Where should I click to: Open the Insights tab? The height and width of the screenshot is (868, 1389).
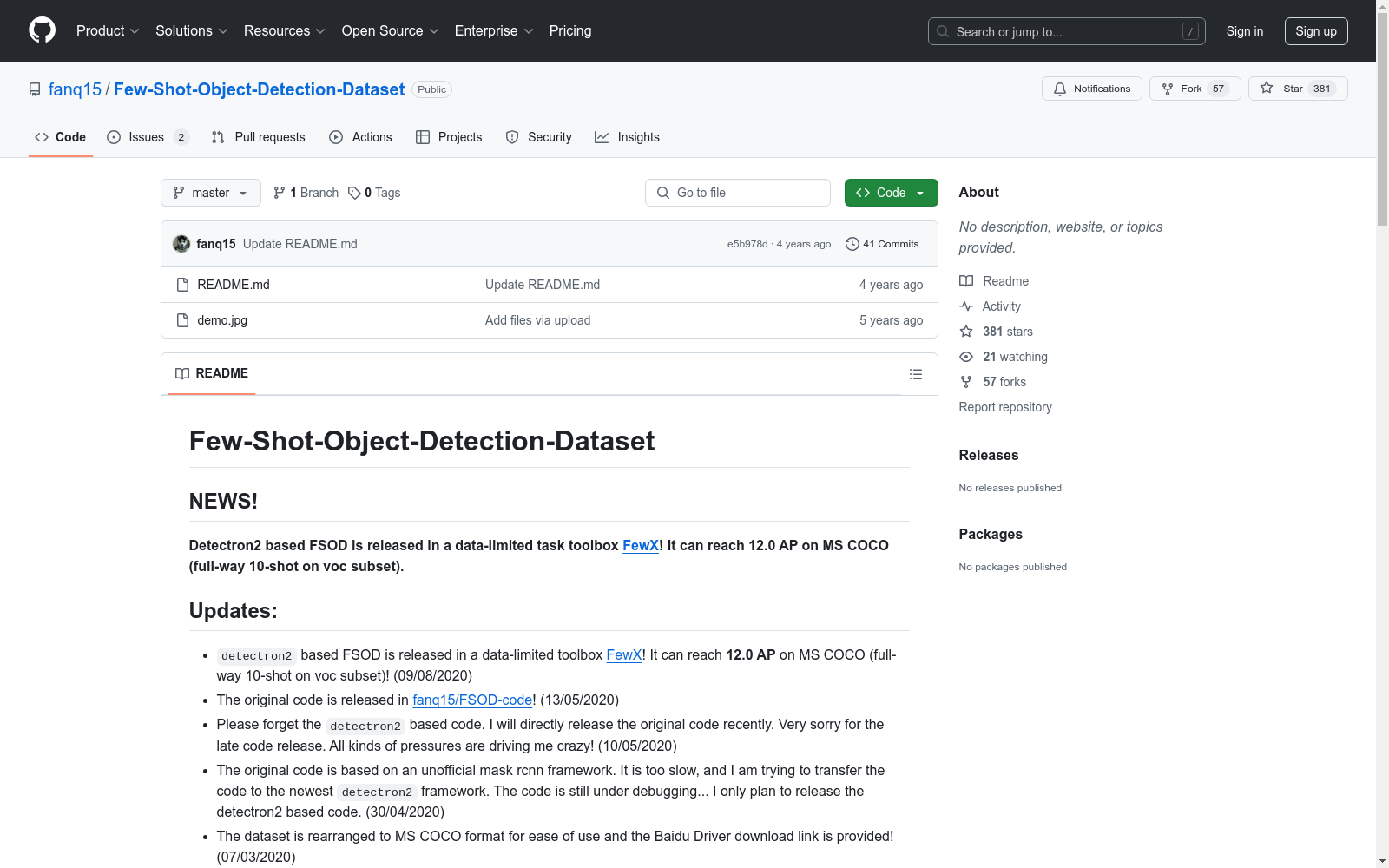pyautogui.click(x=627, y=137)
